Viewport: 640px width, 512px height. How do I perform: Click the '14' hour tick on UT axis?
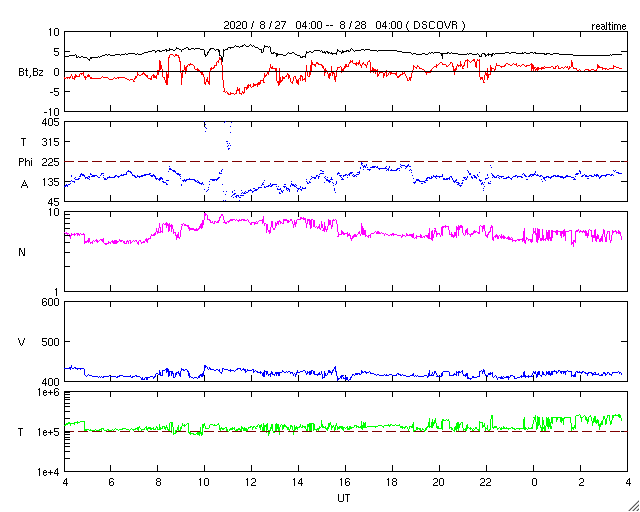click(x=298, y=481)
